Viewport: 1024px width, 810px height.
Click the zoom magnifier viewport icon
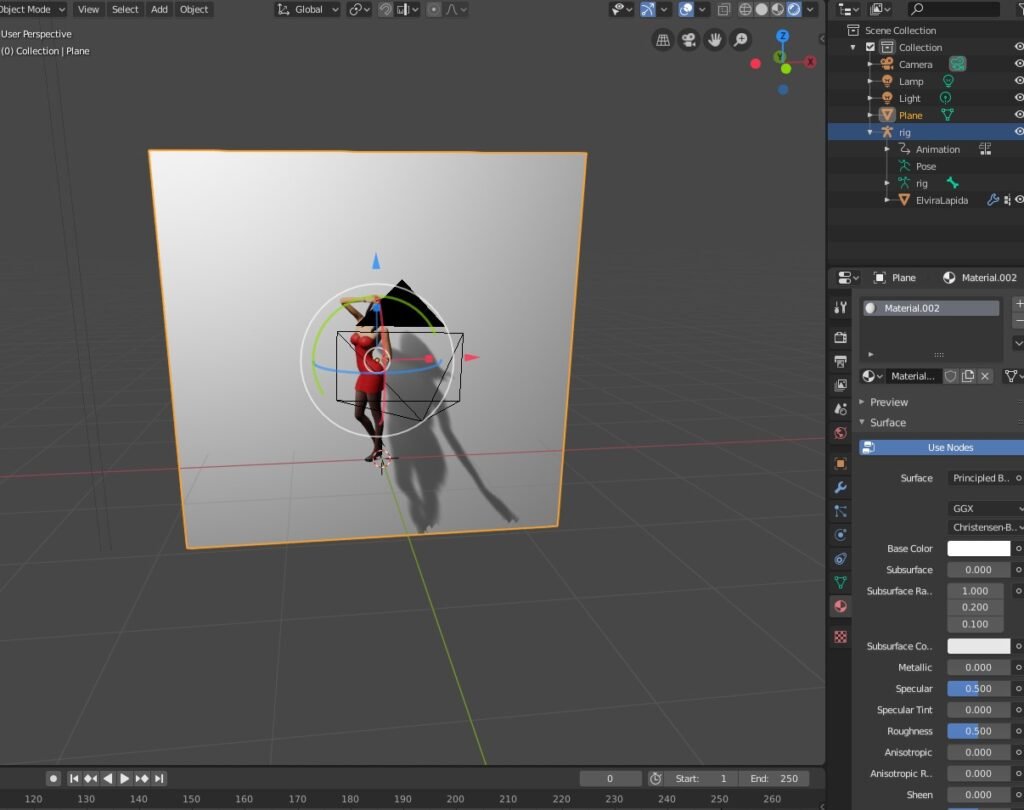point(741,40)
